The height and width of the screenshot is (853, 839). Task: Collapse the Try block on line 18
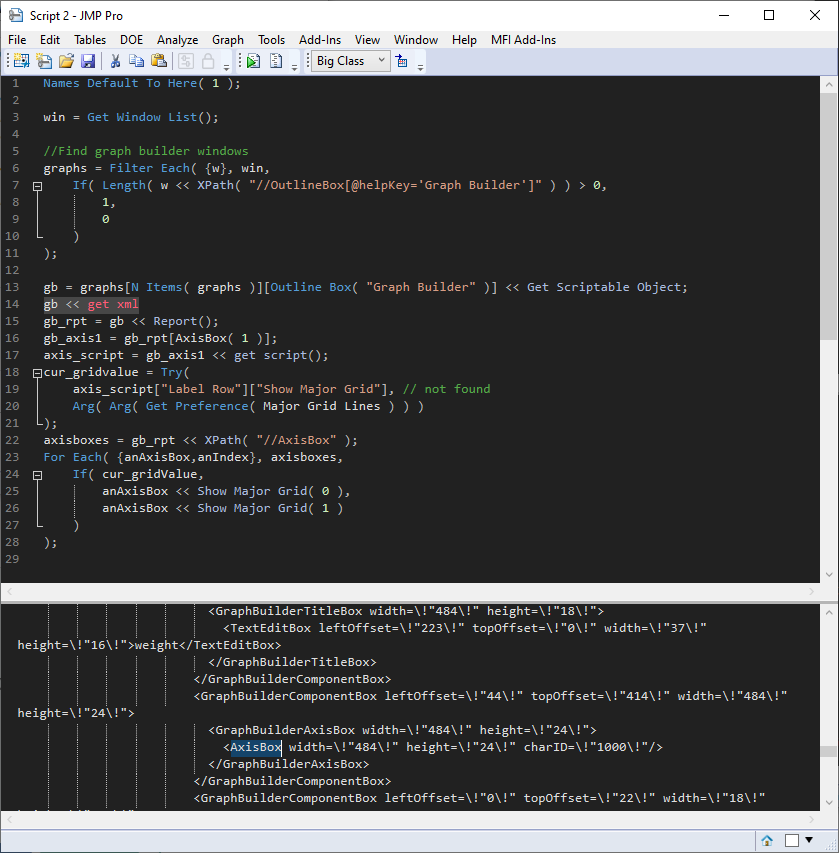point(36,371)
